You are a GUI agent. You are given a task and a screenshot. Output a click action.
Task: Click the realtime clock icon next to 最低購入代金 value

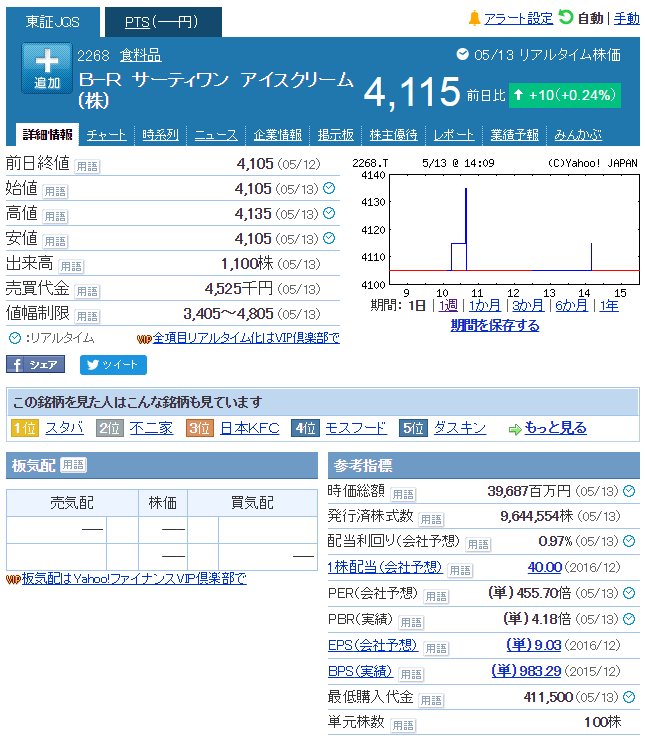click(629, 697)
